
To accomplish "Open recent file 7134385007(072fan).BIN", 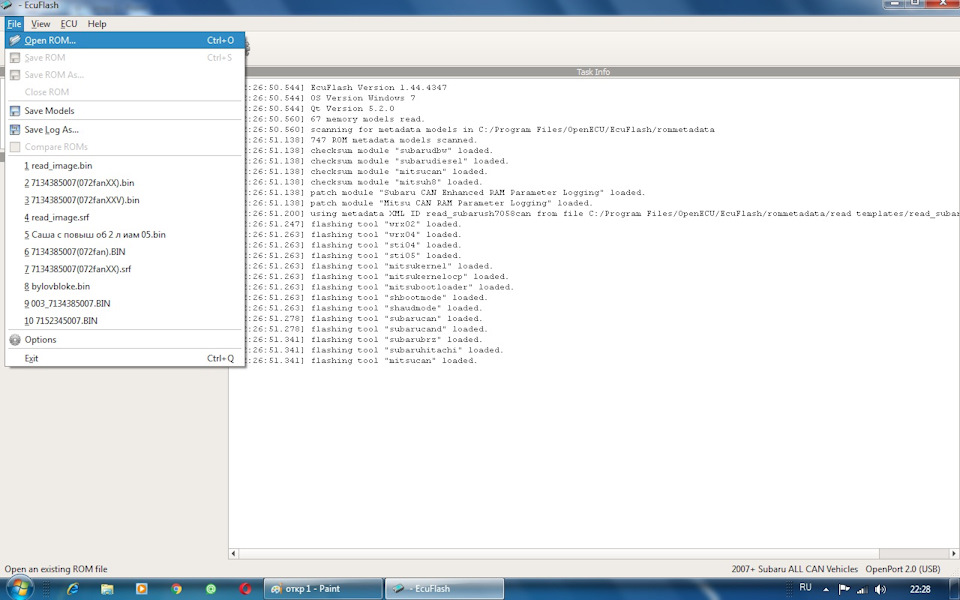I will (125, 252).
